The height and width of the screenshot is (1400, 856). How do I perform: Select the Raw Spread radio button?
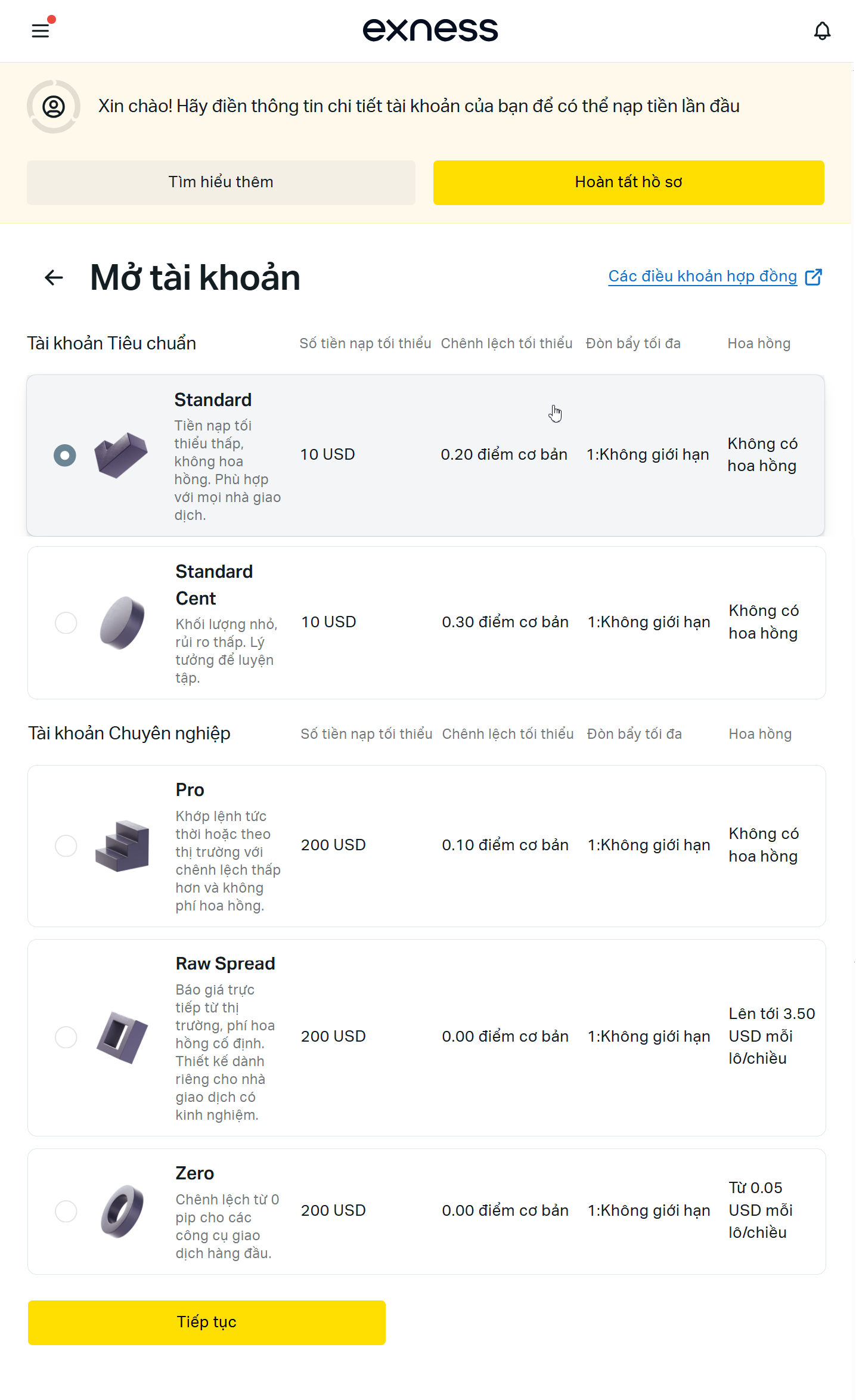point(66,1037)
